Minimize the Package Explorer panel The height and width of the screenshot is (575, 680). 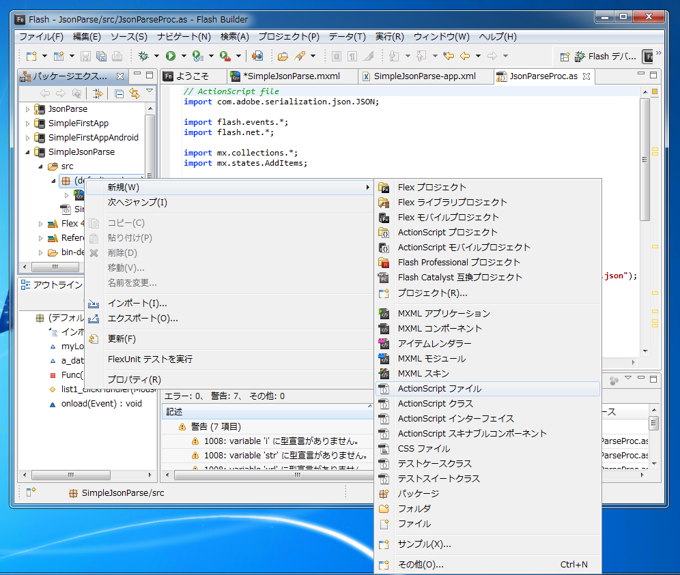point(137,75)
